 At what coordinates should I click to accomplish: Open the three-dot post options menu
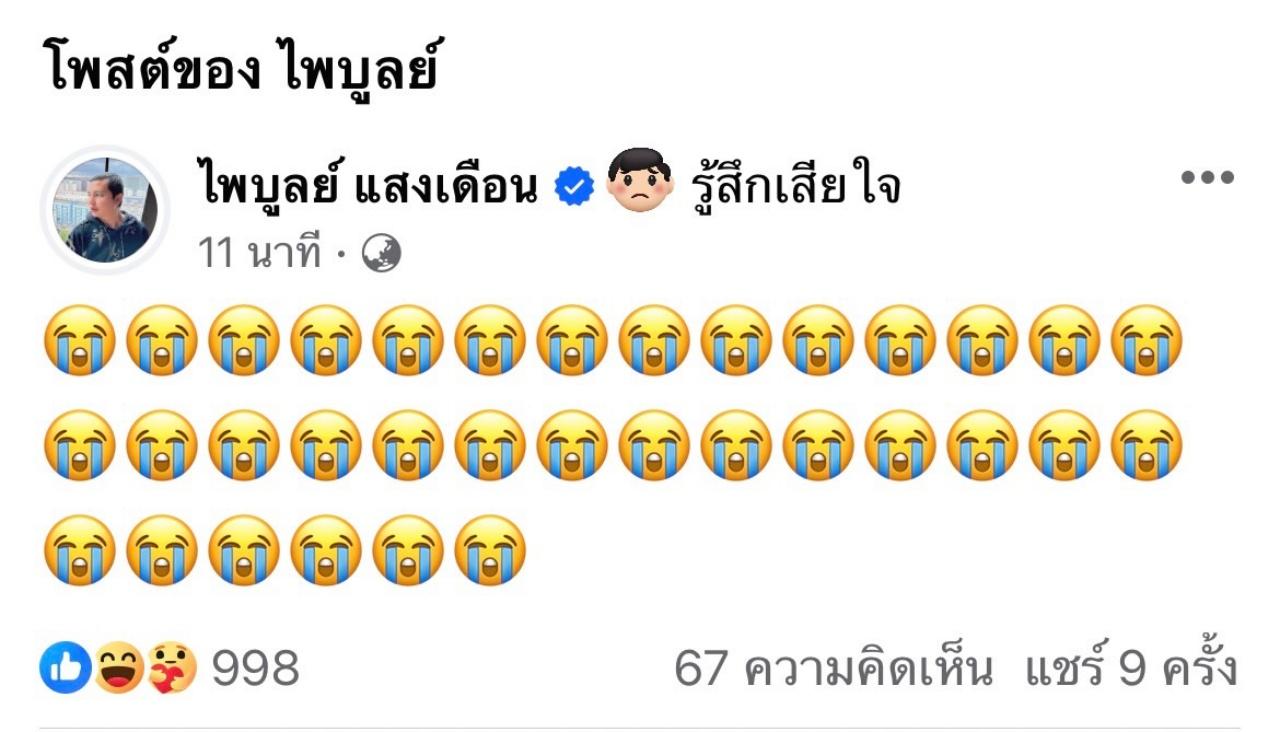click(x=1207, y=178)
